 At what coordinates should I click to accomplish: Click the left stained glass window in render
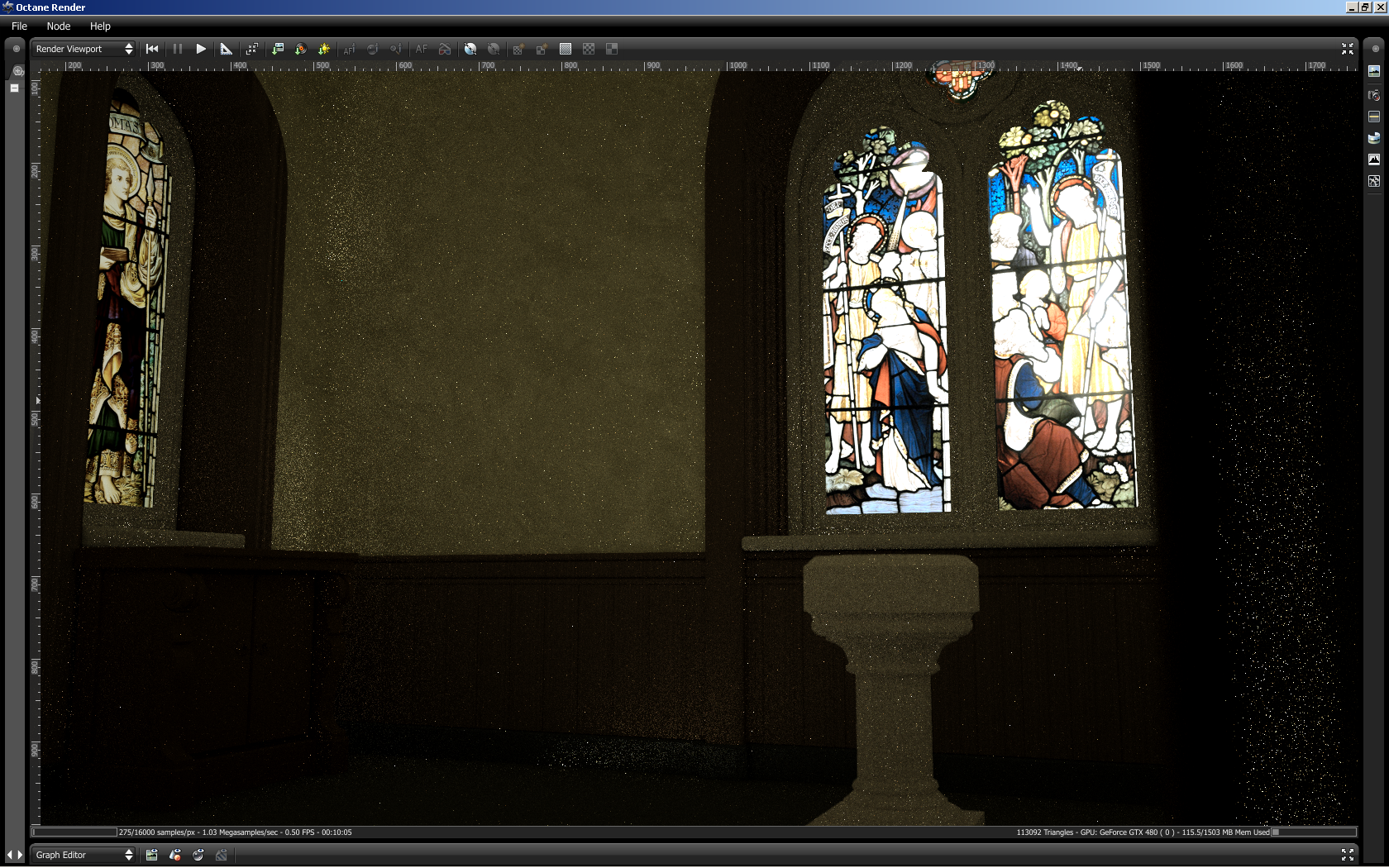coord(128,302)
